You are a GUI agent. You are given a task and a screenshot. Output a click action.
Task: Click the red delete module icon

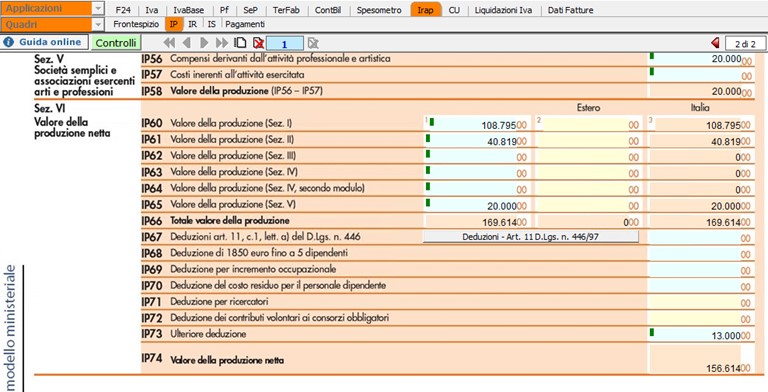click(258, 43)
